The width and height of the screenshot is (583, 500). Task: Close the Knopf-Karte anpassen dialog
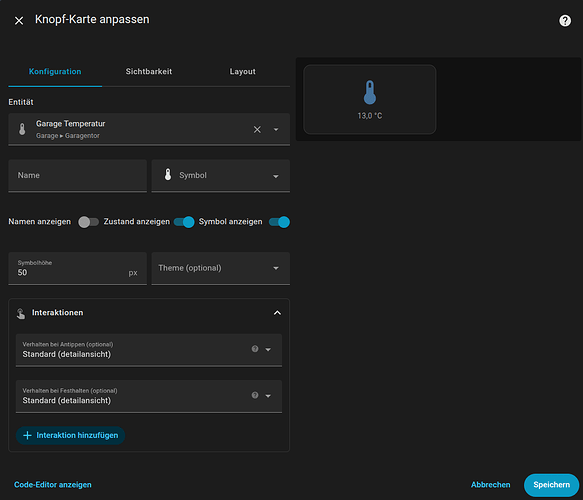click(x=19, y=20)
